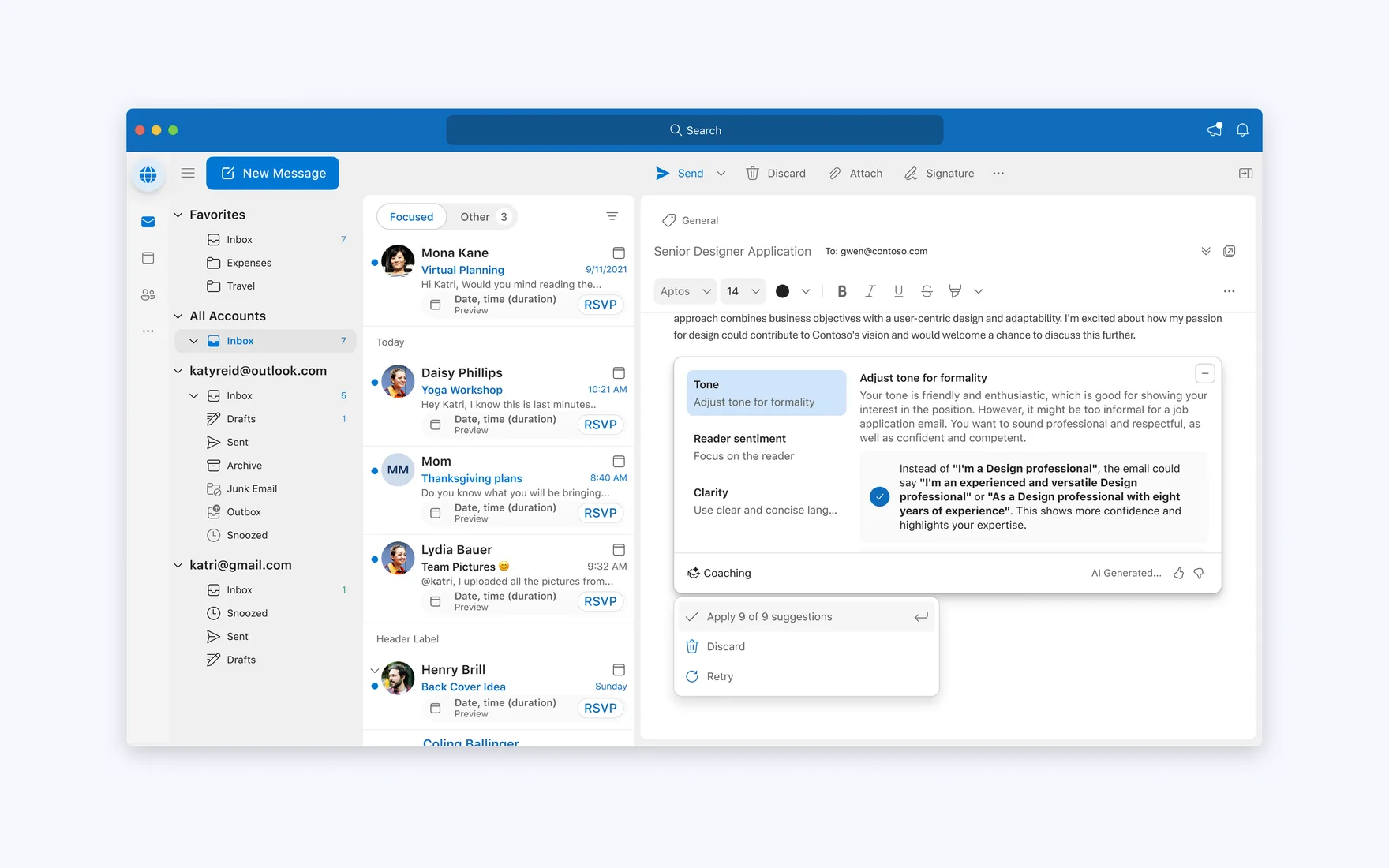Open Mona Kane's Virtual Planning email
Image resolution: width=1389 pixels, height=868 pixels.
499,280
